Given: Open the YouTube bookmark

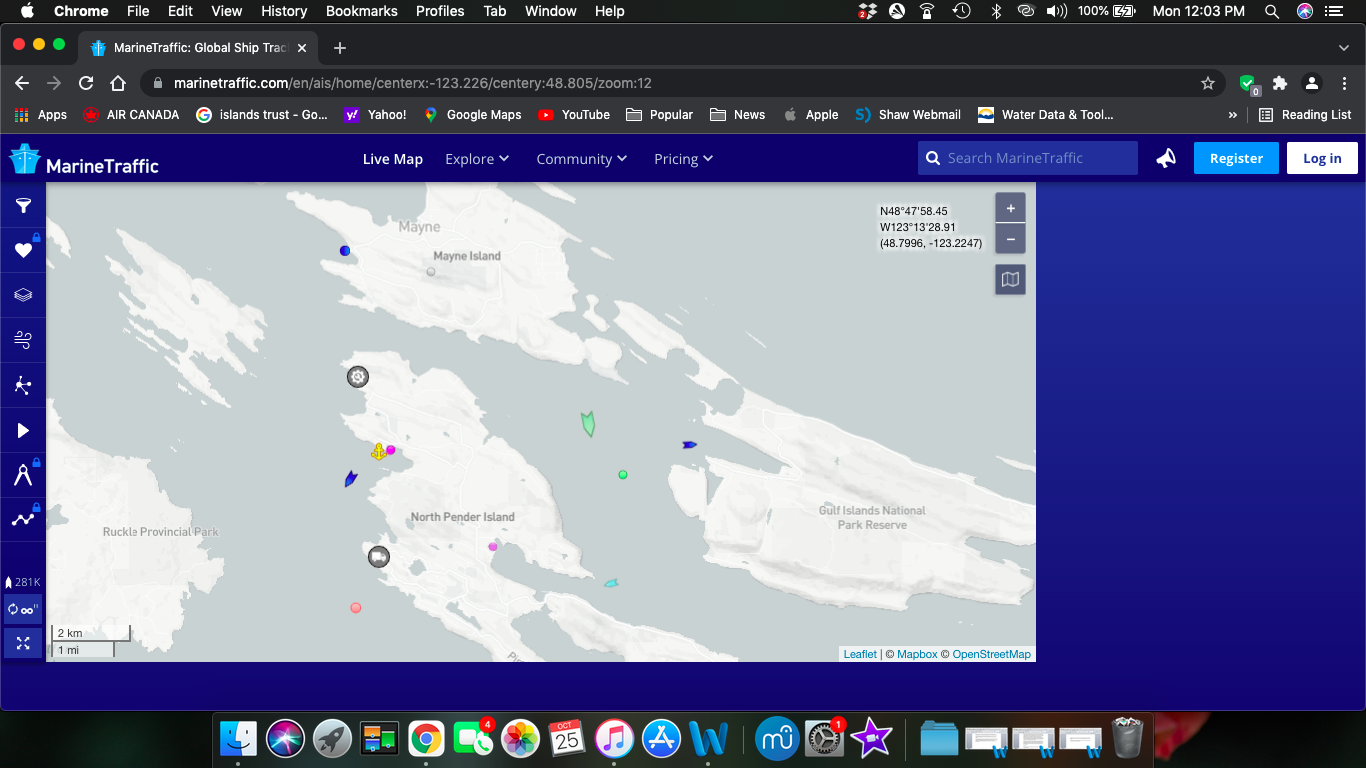Looking at the screenshot, I should click(574, 115).
